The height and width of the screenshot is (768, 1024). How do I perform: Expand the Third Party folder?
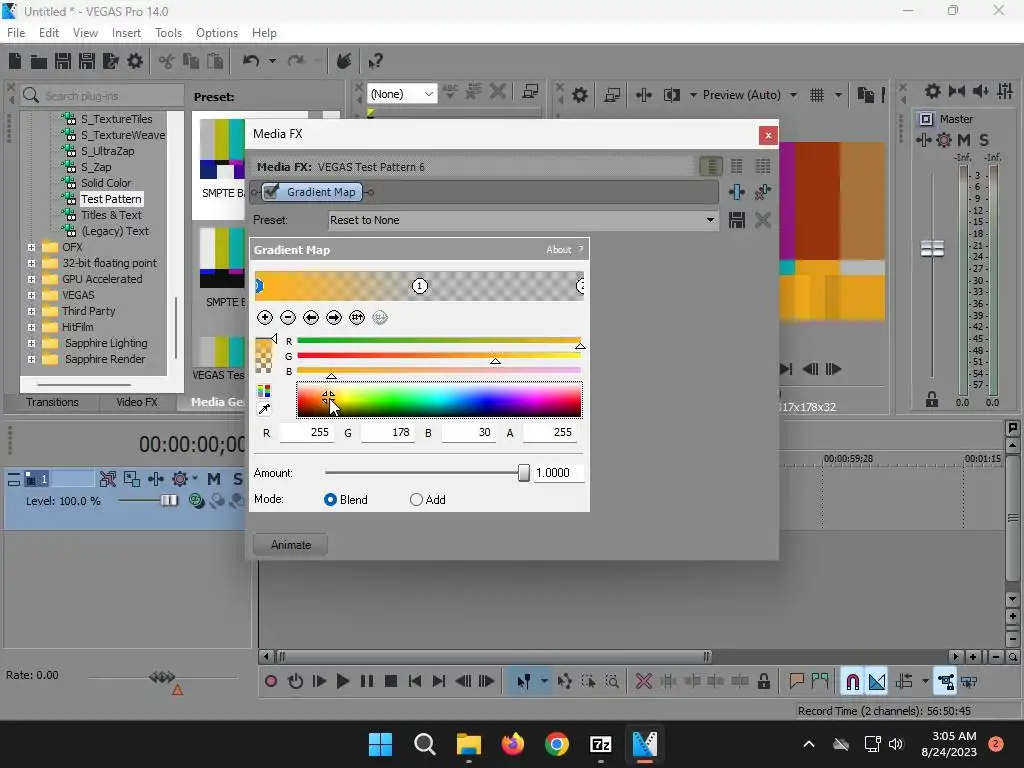click(31, 311)
